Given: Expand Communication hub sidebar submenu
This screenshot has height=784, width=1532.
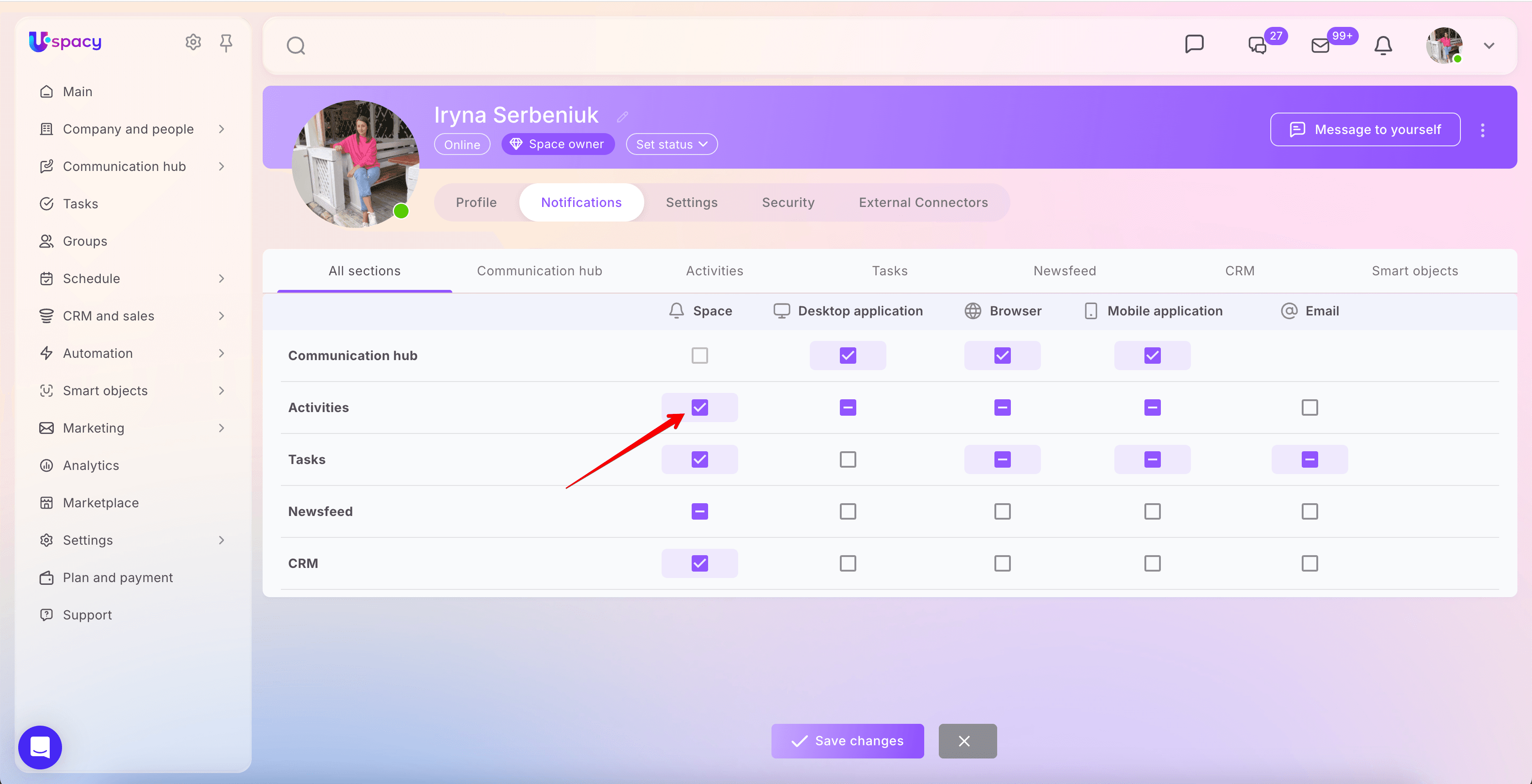Looking at the screenshot, I should 221,166.
